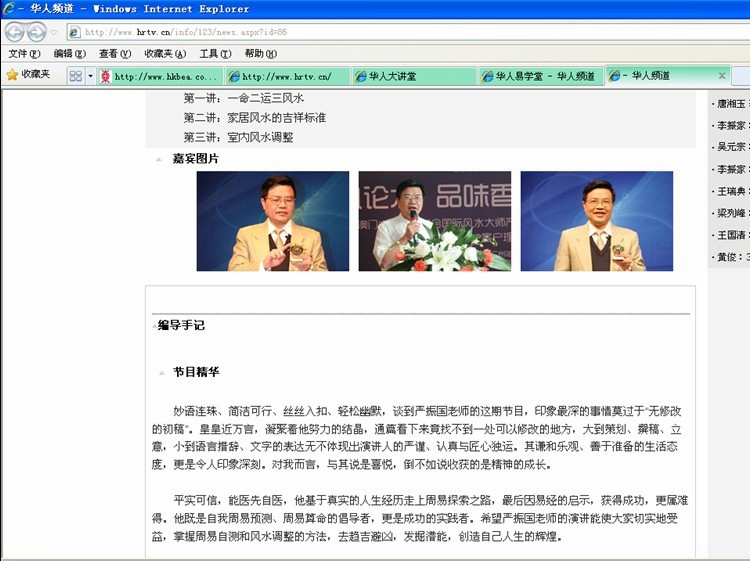
Task: Expand the tab list dropdown arrow
Action: (x=90, y=76)
